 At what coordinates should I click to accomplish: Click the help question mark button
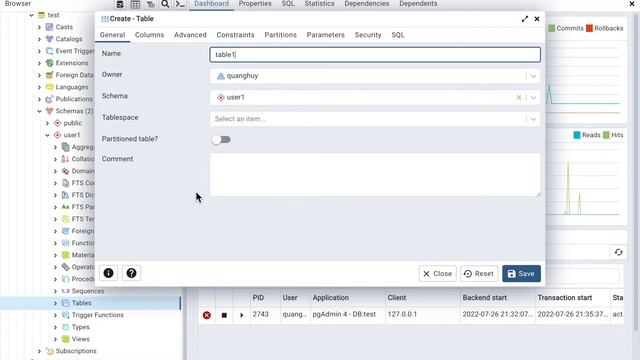131,273
